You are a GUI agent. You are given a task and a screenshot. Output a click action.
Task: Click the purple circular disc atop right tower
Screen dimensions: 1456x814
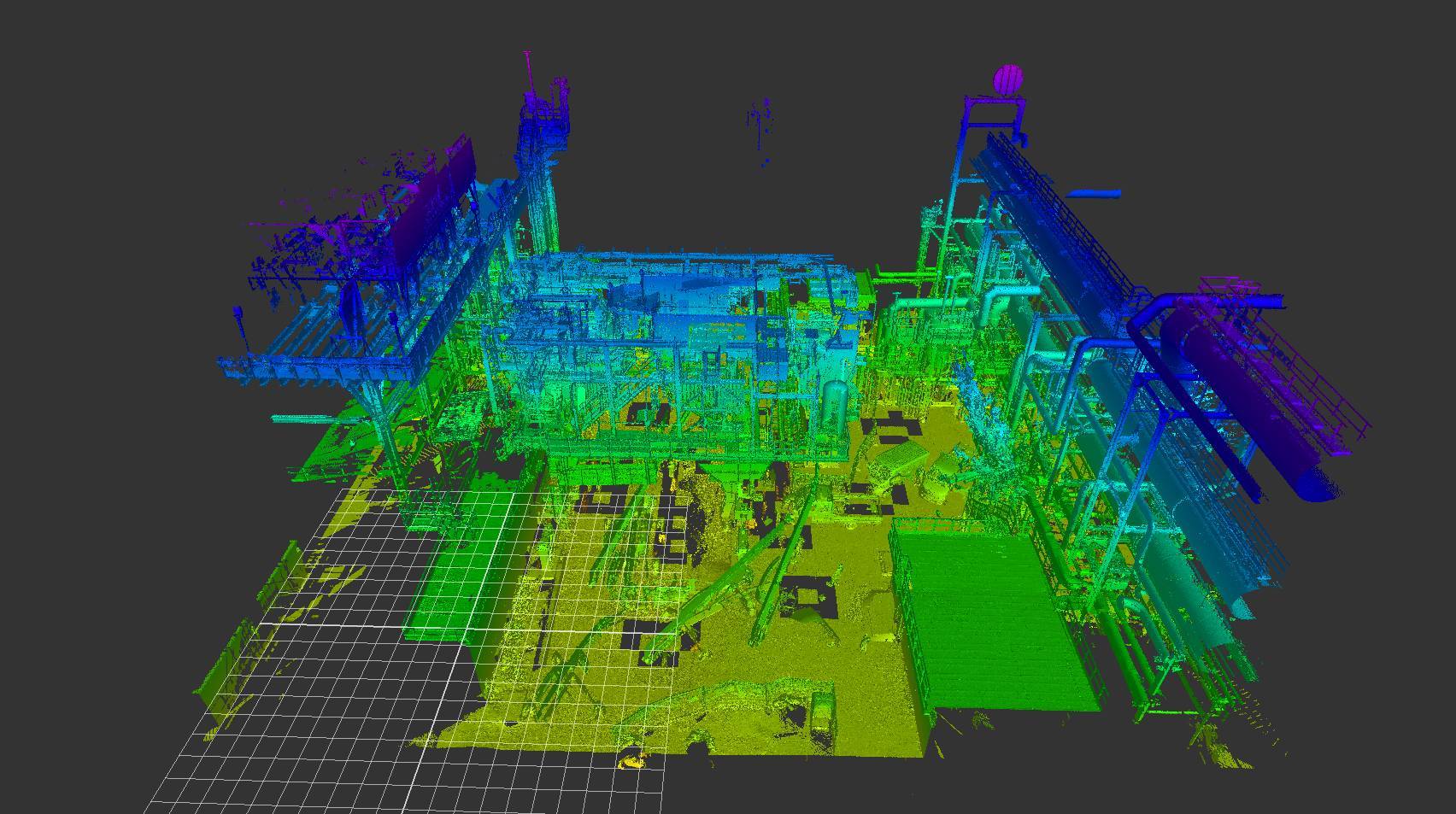[x=1007, y=79]
